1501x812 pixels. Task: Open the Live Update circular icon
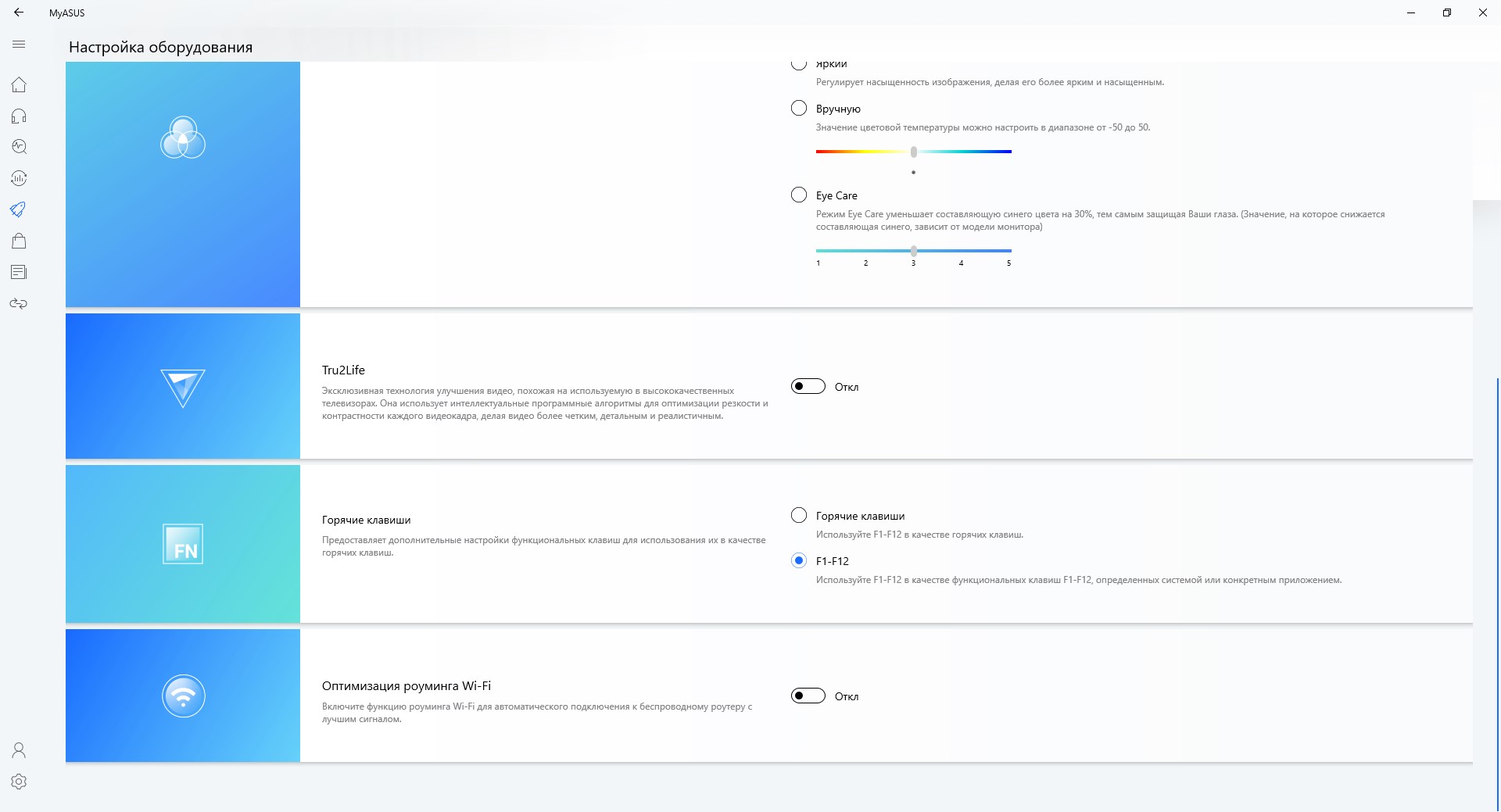[x=19, y=178]
